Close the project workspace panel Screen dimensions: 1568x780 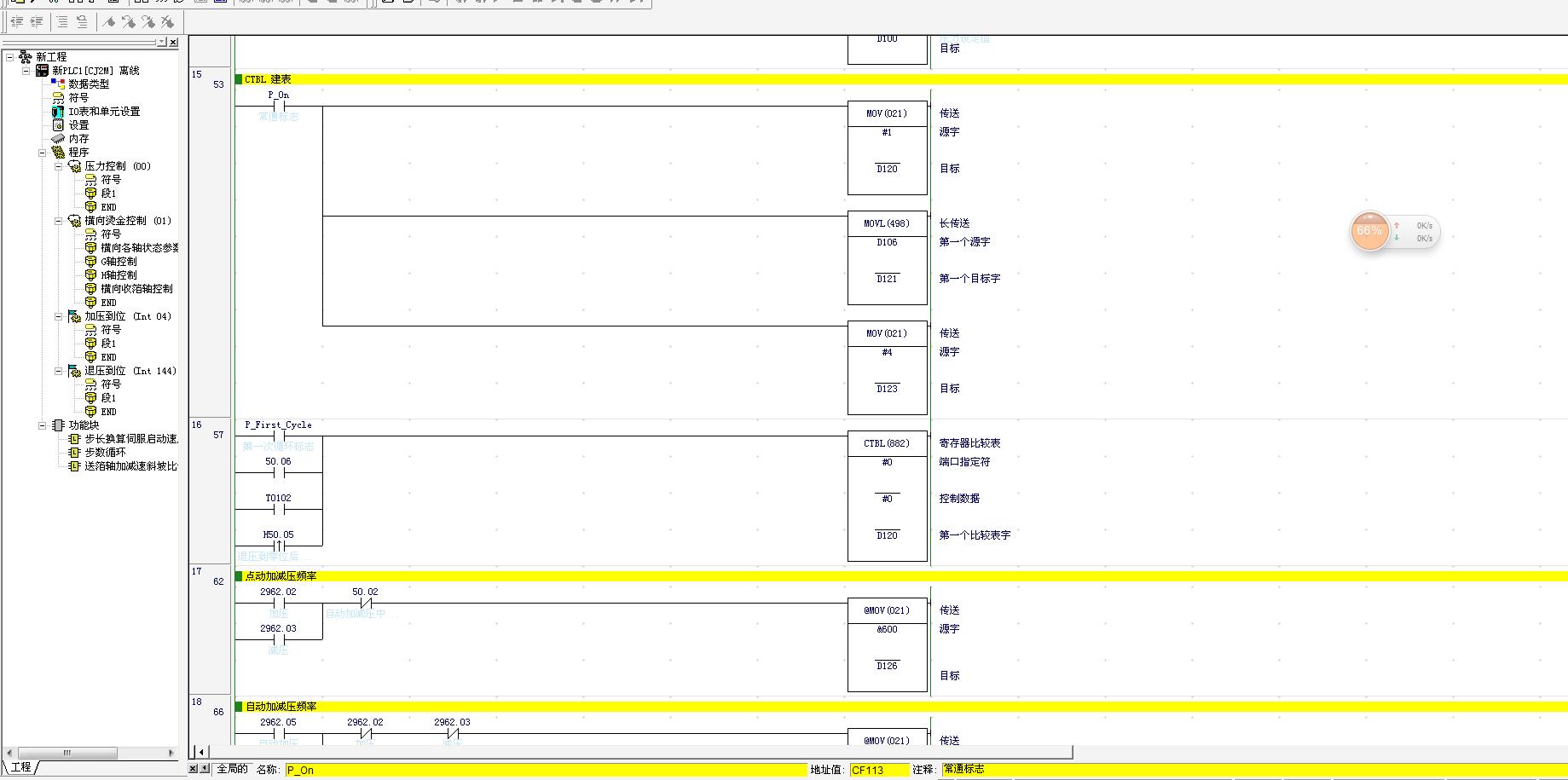(x=174, y=42)
